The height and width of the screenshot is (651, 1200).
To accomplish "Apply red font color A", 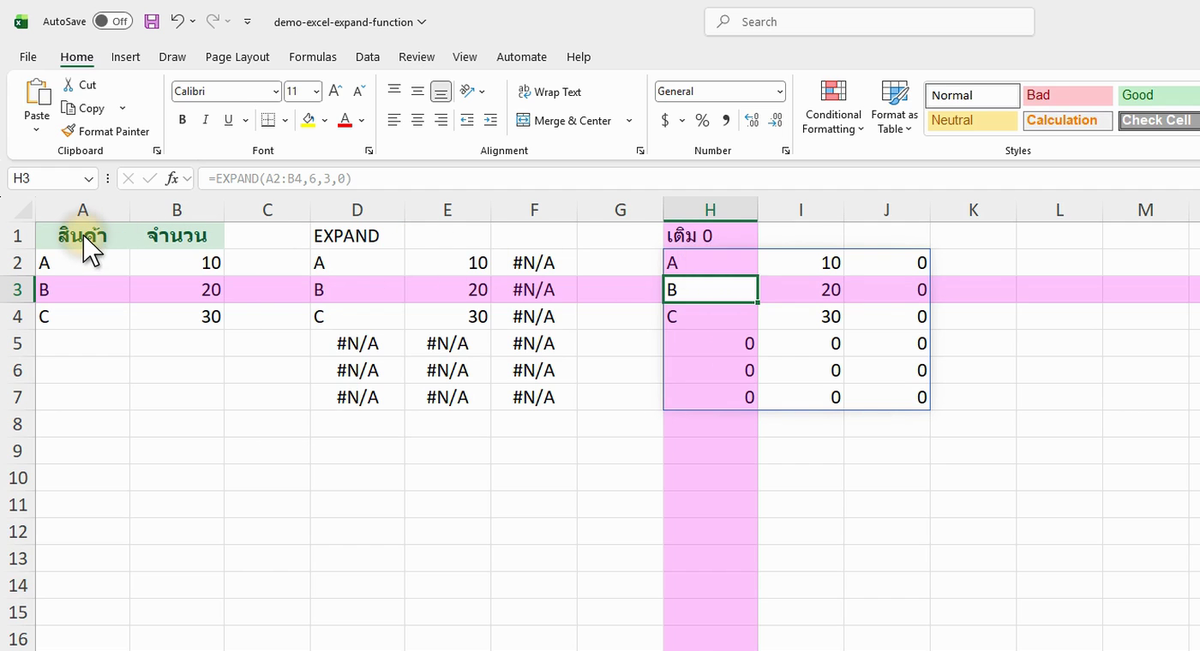I will coord(345,120).
